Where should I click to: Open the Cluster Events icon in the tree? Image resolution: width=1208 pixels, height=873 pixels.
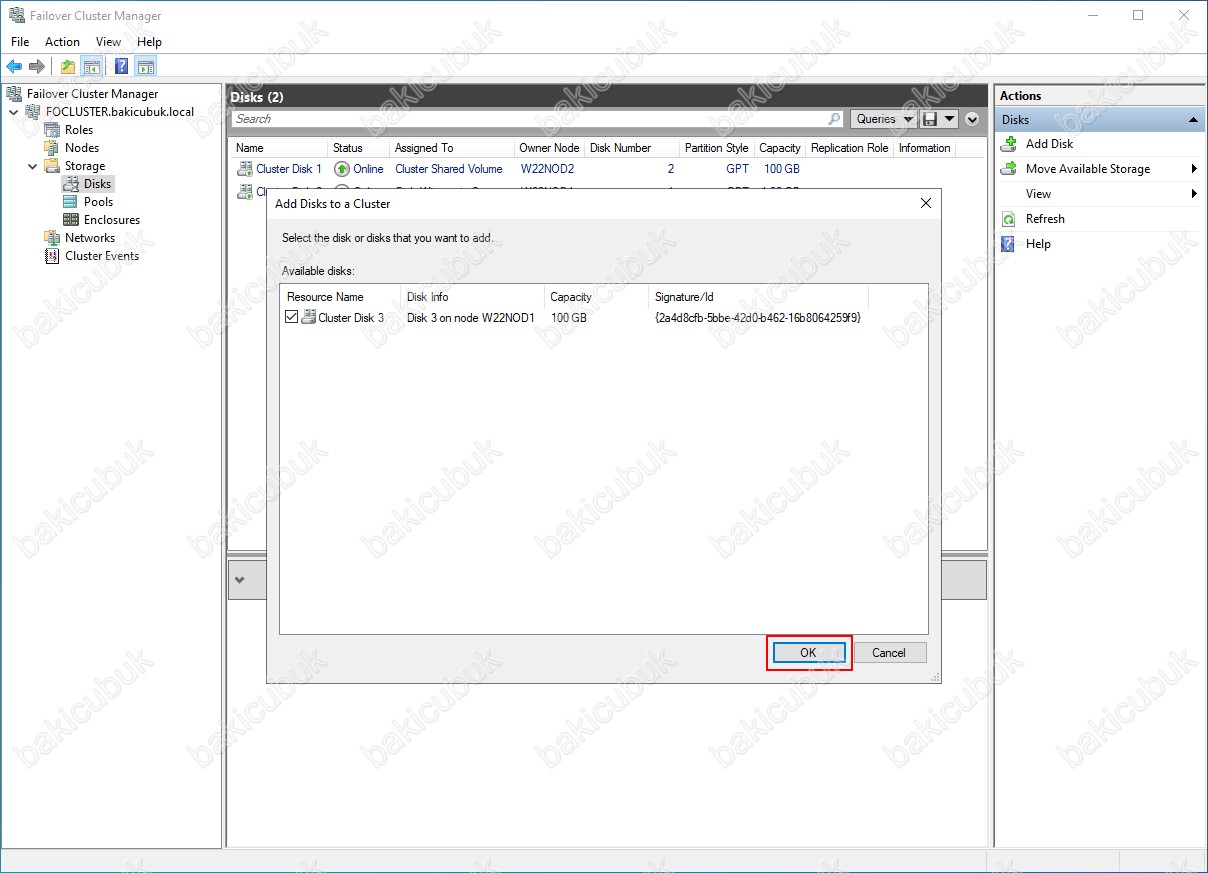coord(52,256)
